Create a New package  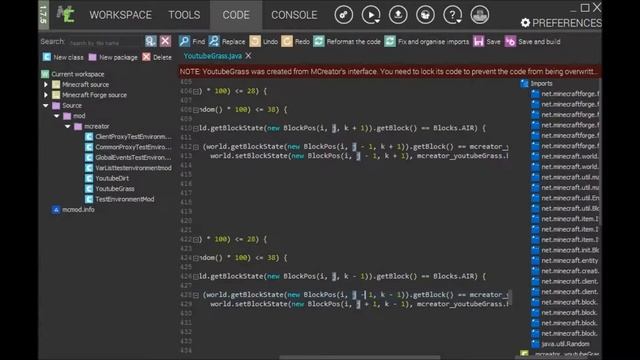[x=113, y=57]
